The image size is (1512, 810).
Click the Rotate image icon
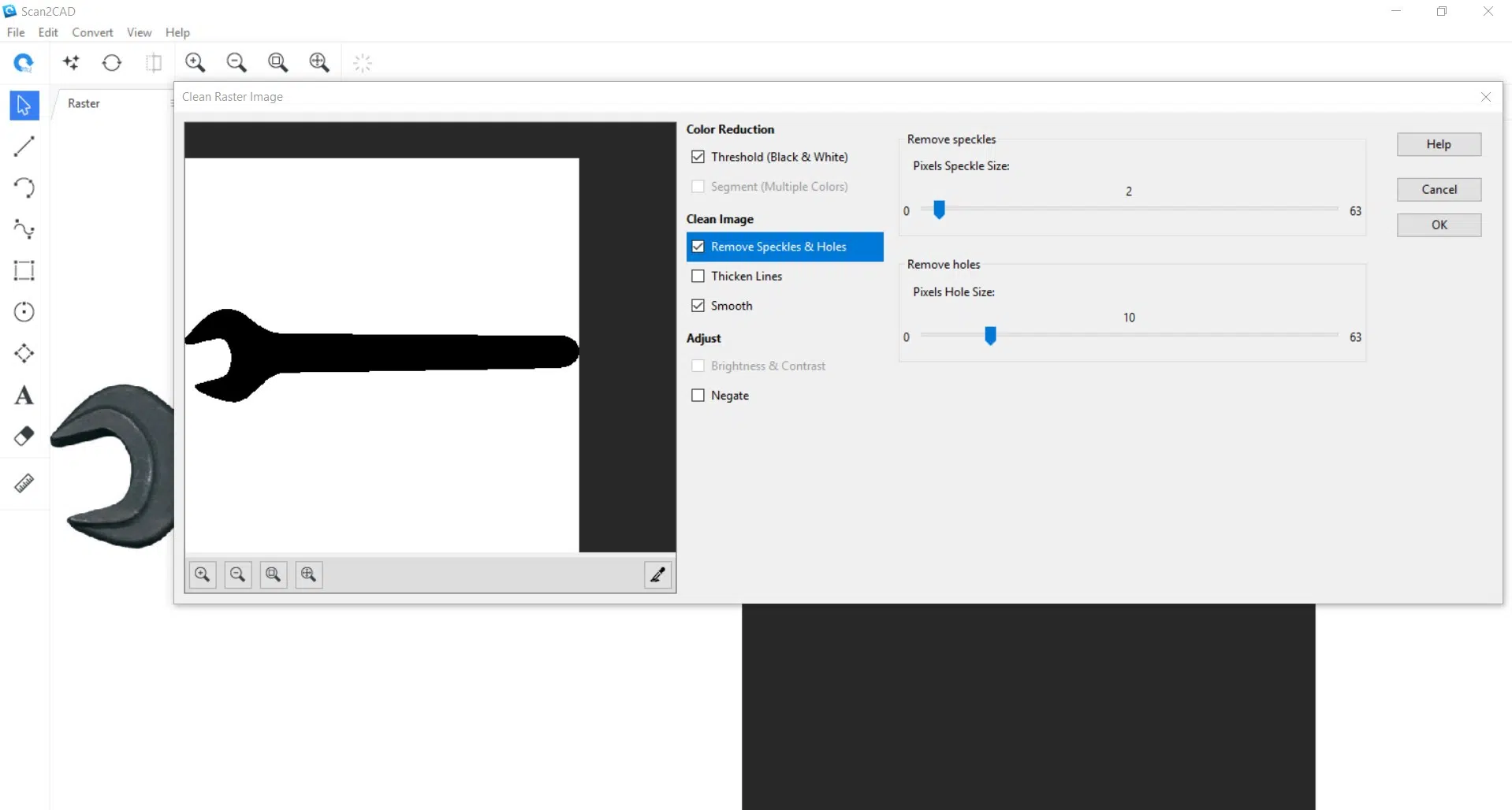coord(111,62)
